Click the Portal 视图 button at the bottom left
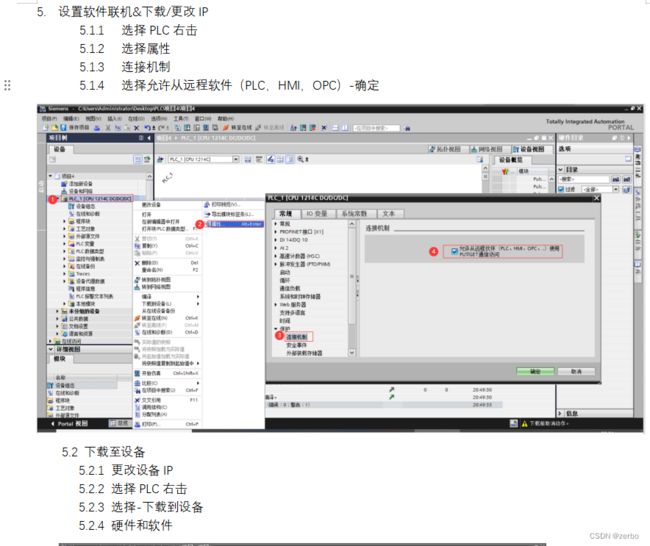650x546 pixels. pyautogui.click(x=69, y=424)
